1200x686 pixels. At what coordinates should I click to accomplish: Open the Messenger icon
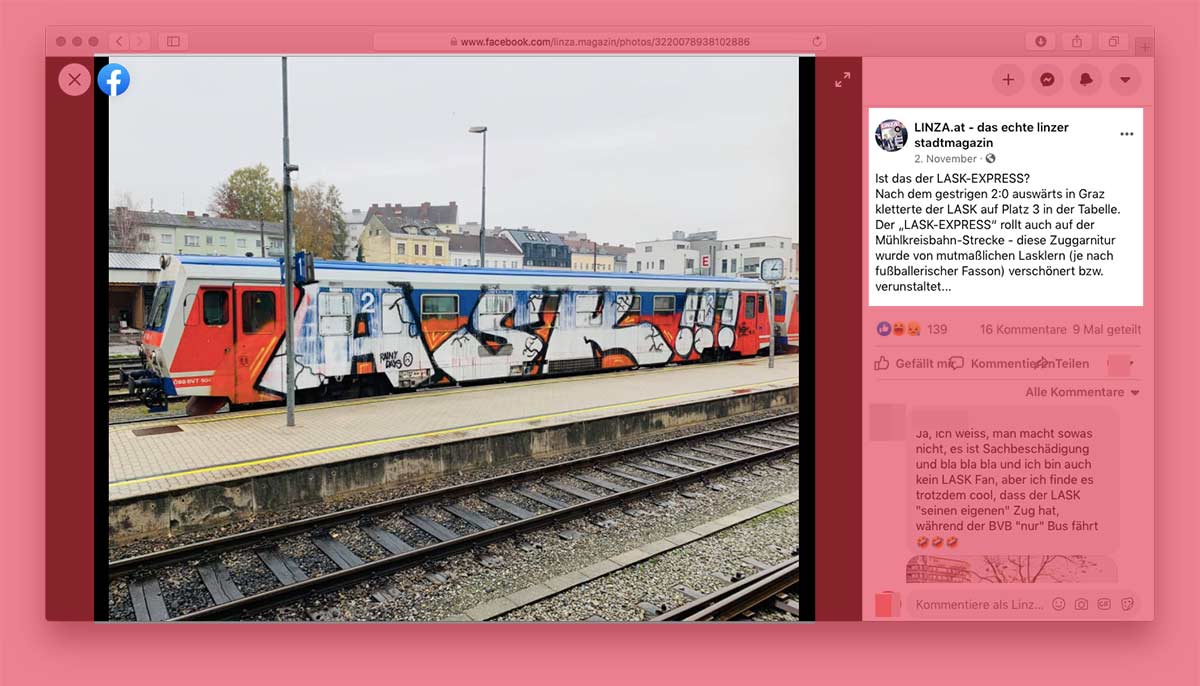(1047, 80)
